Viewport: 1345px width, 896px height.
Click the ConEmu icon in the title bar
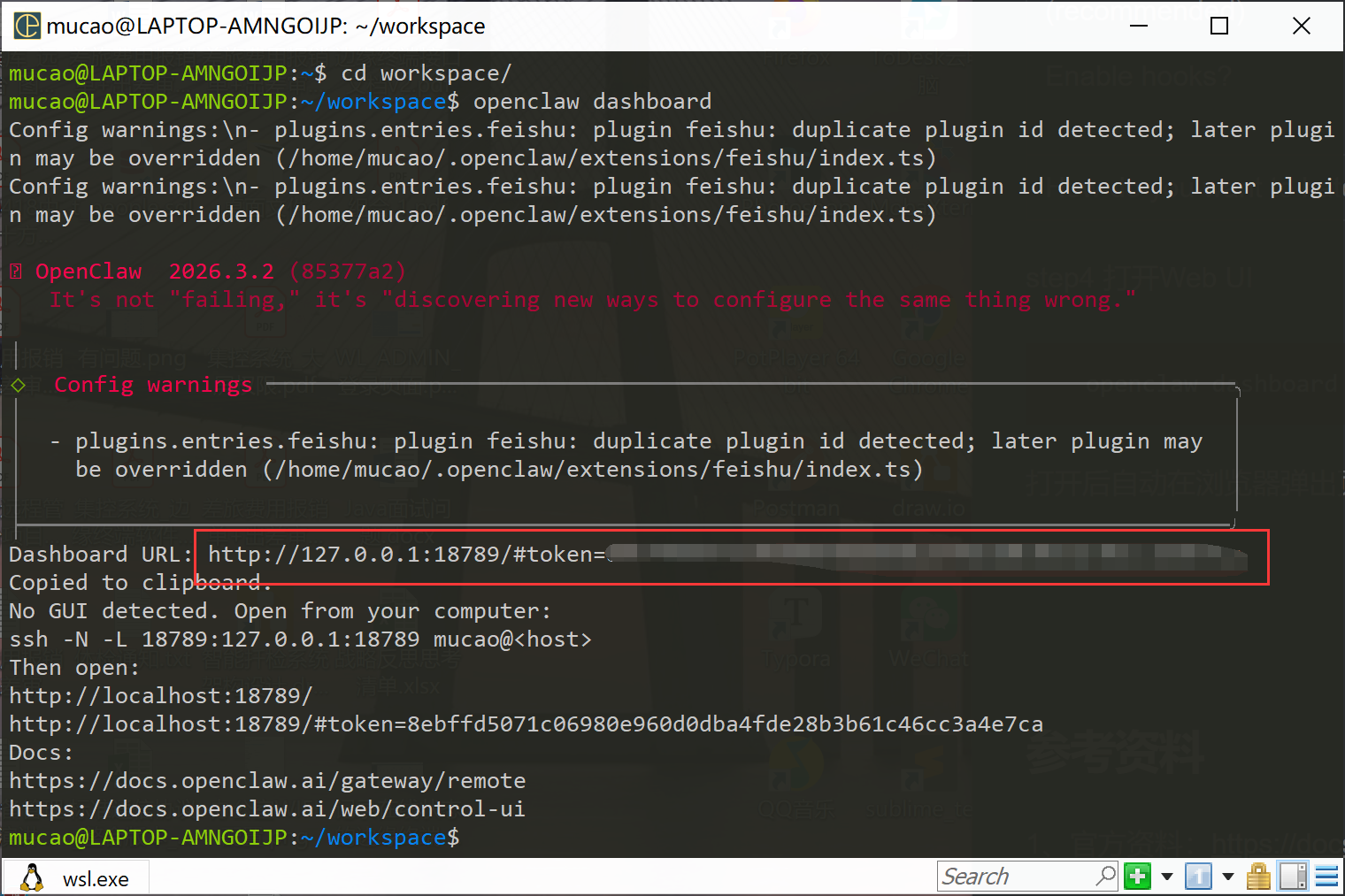[x=27, y=26]
